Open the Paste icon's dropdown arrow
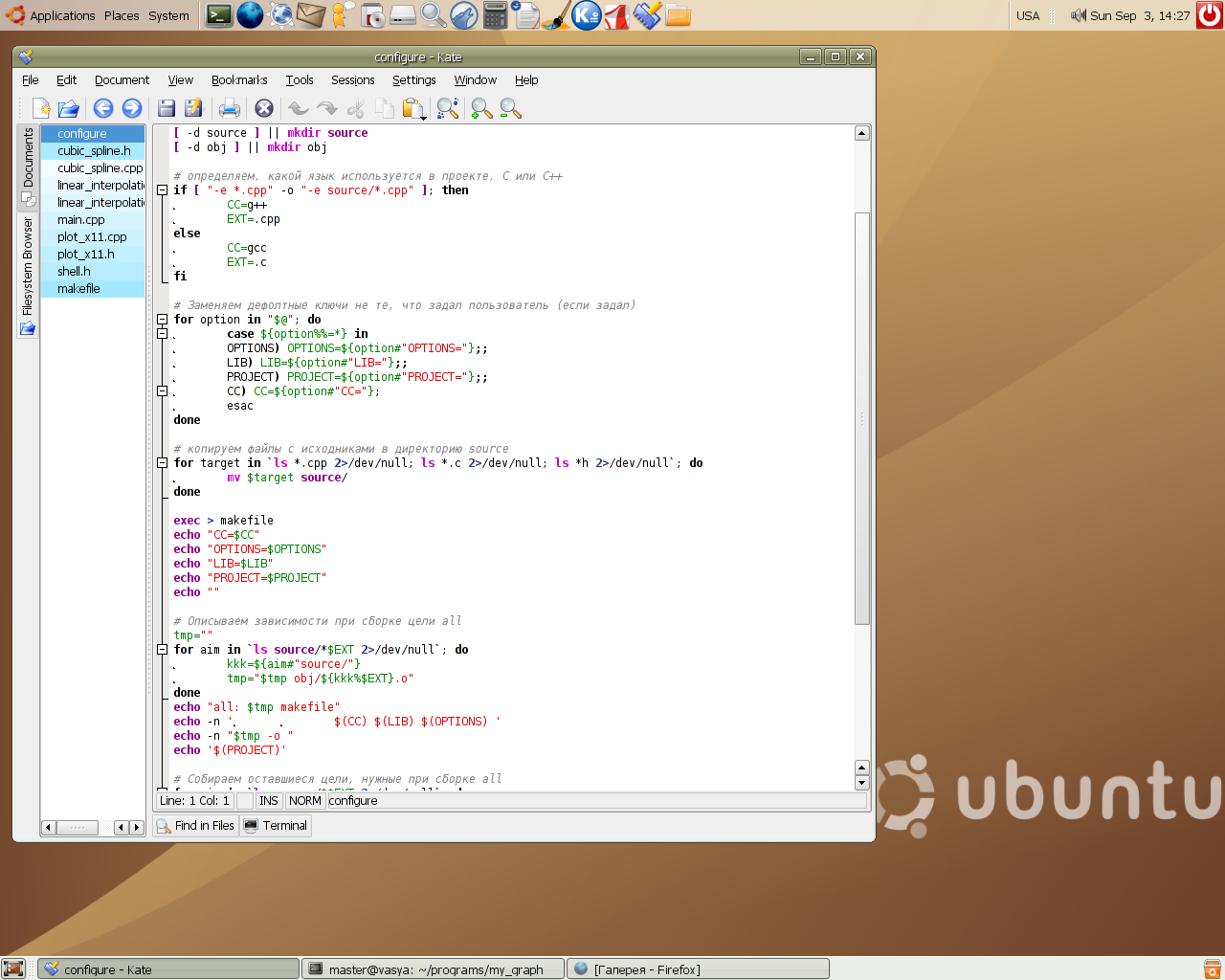Screen dimensions: 1225x980 [424, 118]
